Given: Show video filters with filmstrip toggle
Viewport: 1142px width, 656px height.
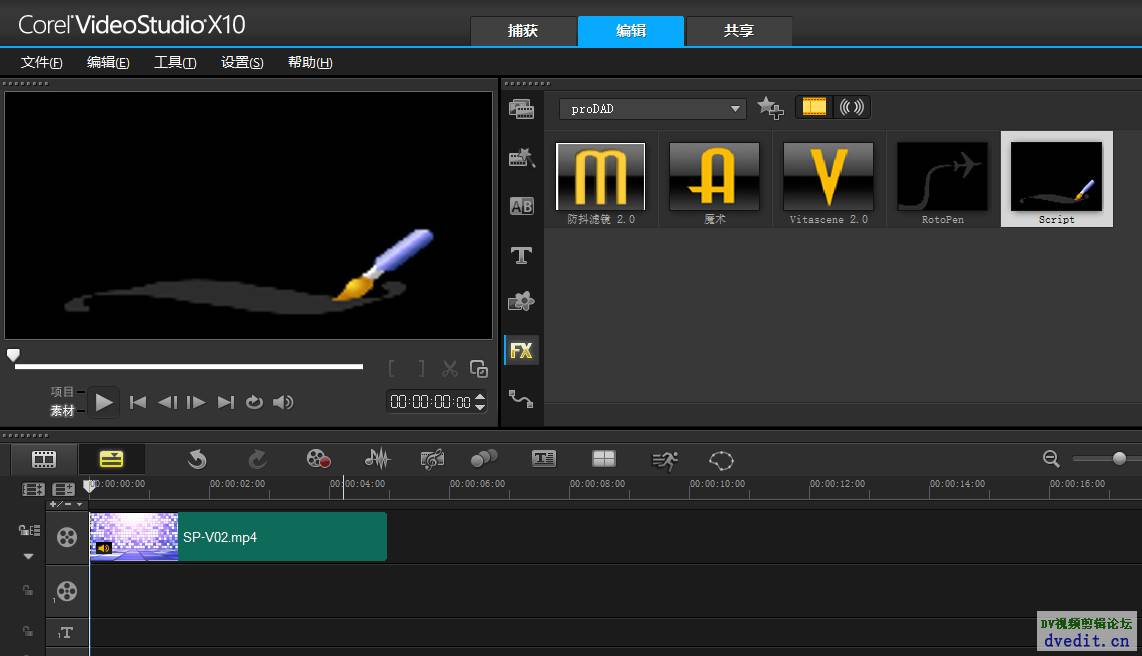Looking at the screenshot, I should click(814, 107).
